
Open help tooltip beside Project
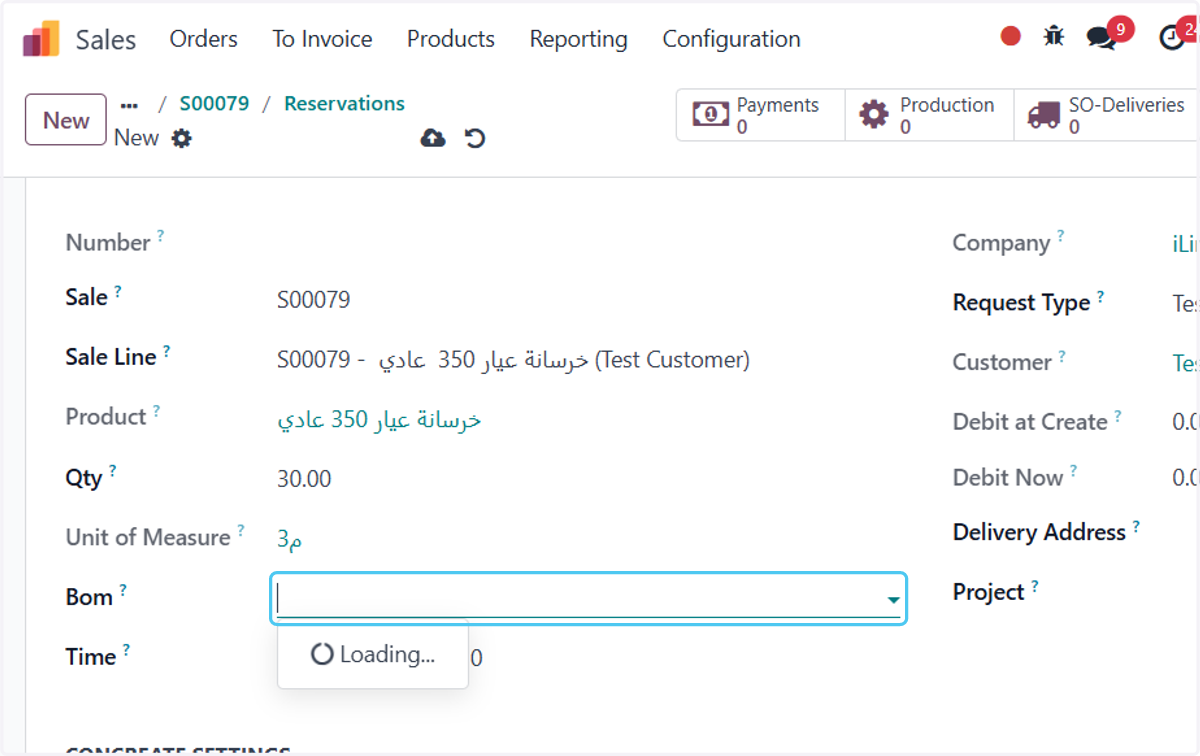tap(1034, 586)
